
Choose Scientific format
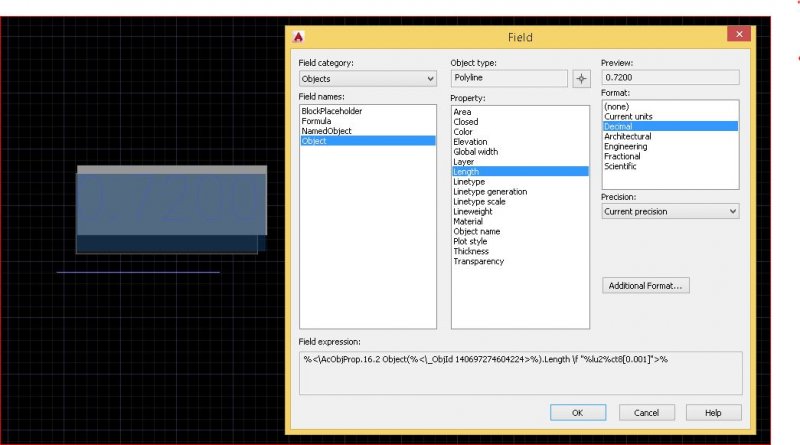[620, 167]
